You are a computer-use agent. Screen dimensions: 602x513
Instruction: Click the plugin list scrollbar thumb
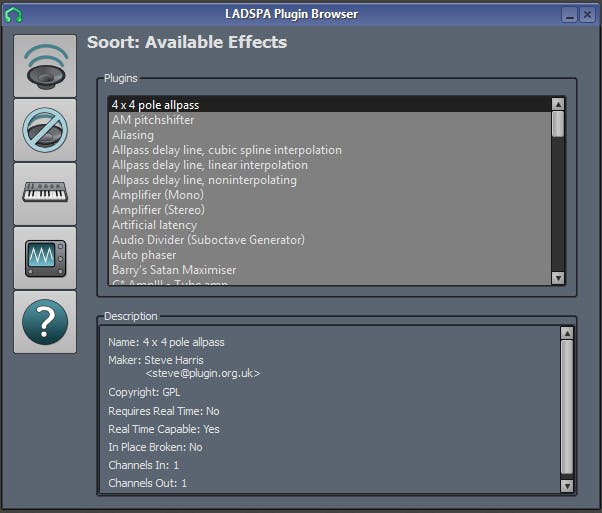coord(558,124)
